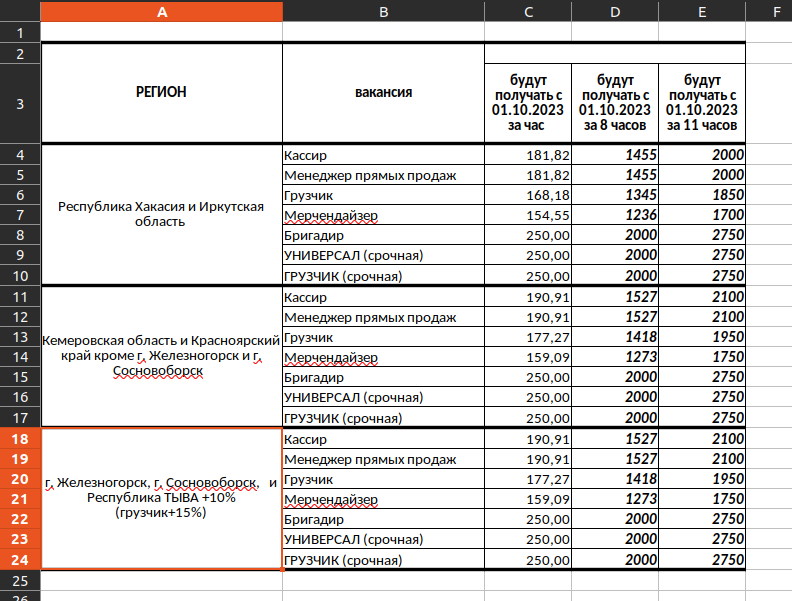Viewport: 792px width, 601px height.
Task: Select column A header
Action: [x=161, y=11]
